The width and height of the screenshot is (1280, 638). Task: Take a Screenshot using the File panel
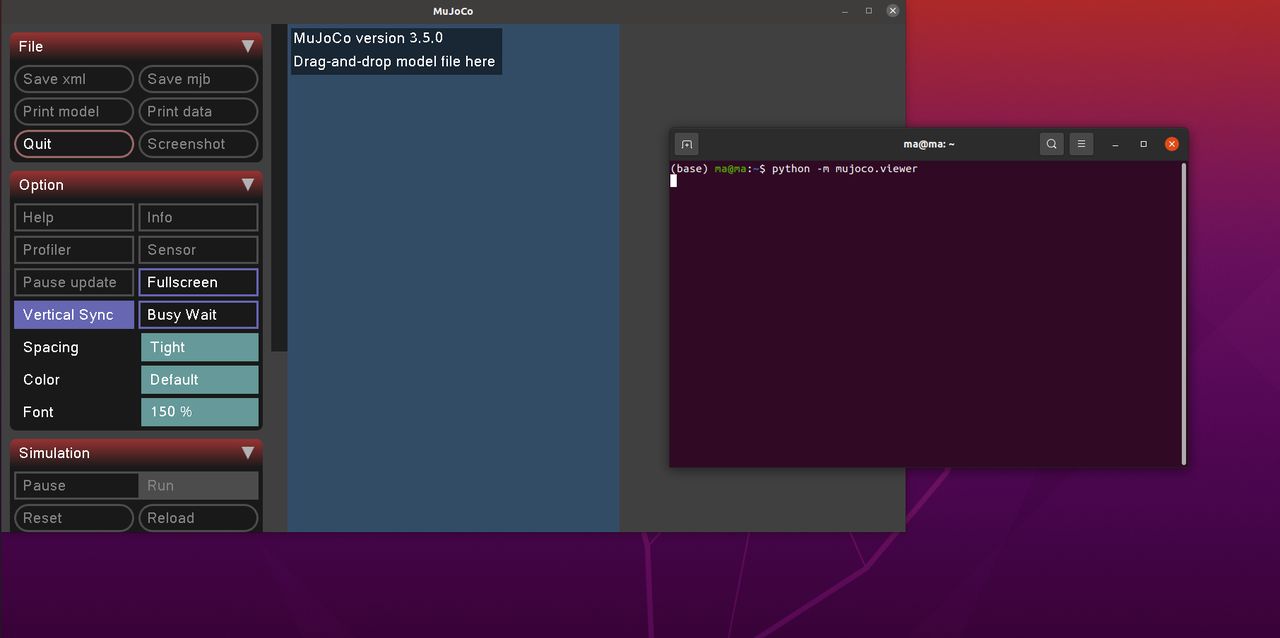pos(198,144)
